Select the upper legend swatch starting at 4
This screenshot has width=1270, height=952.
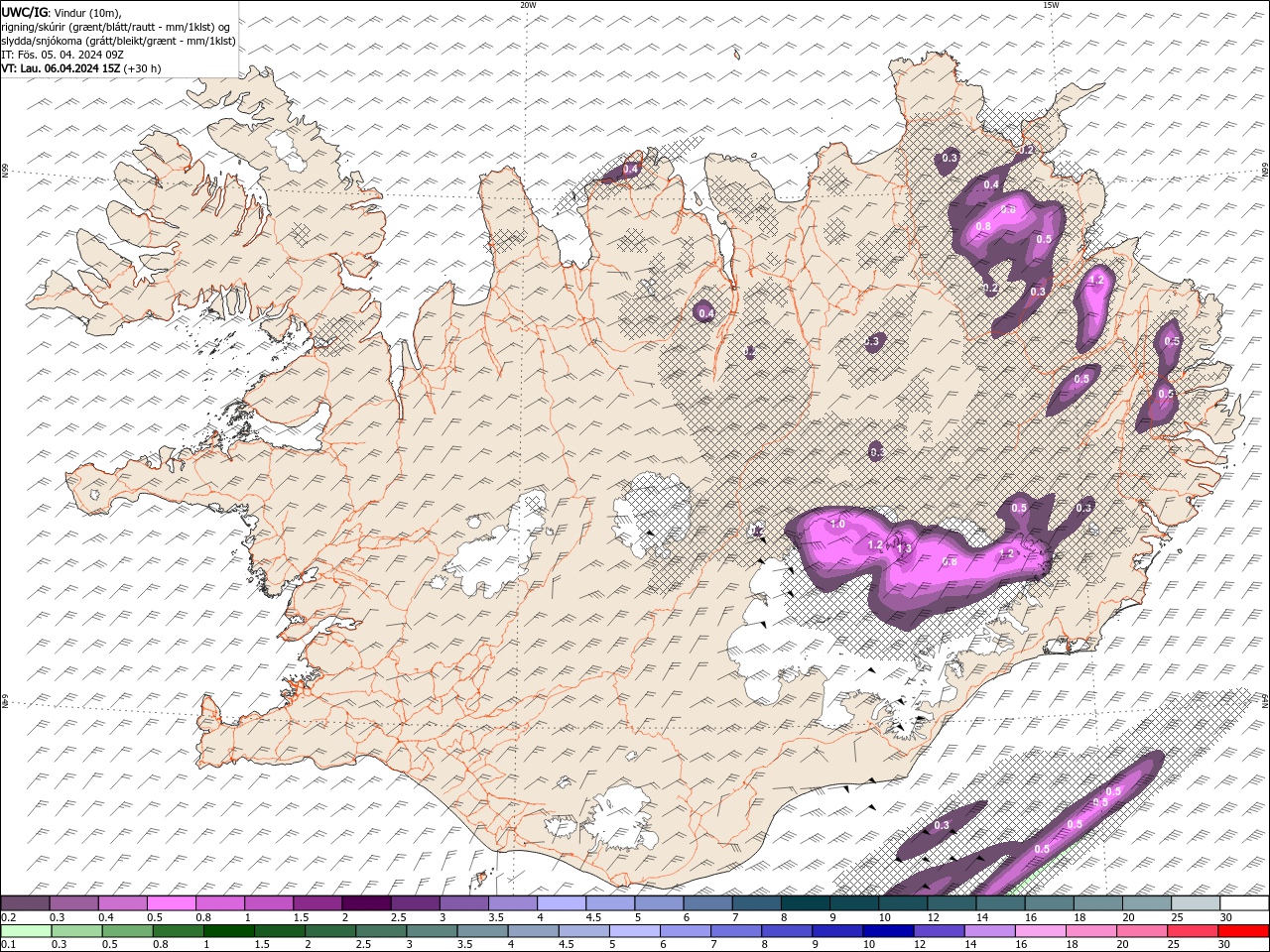[x=561, y=903]
